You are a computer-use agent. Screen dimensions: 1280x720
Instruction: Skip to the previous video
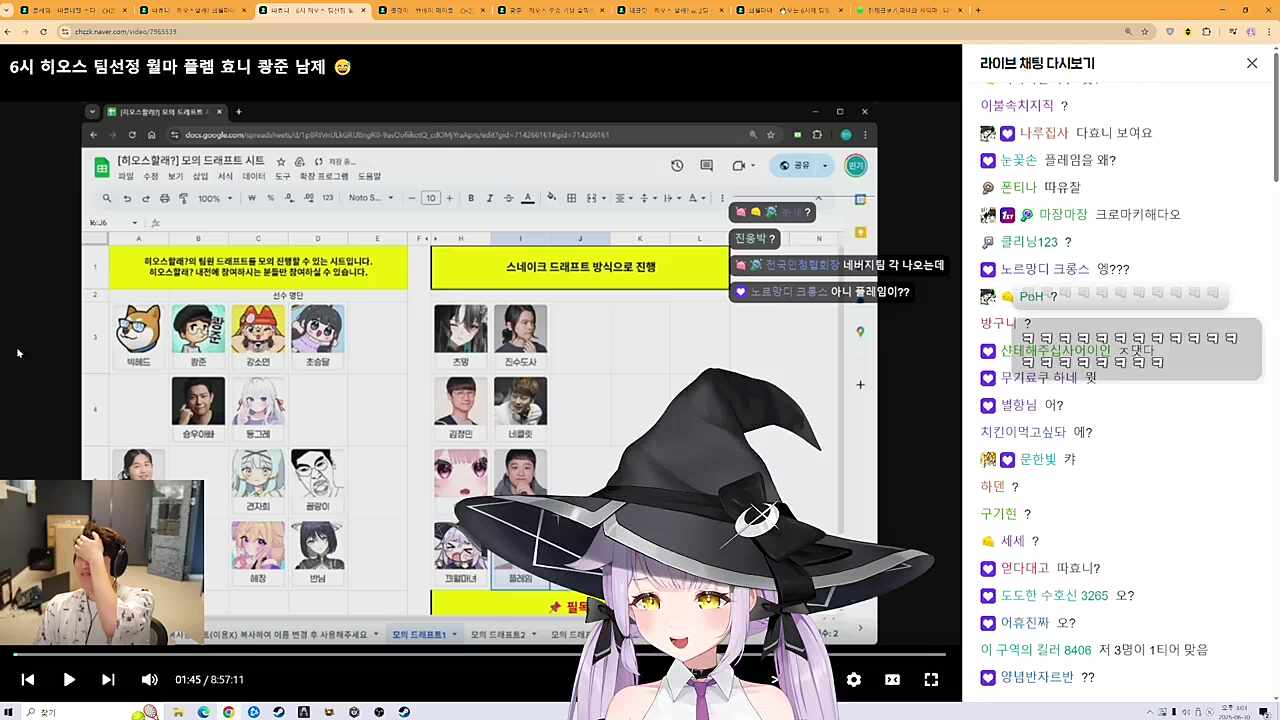(28, 680)
